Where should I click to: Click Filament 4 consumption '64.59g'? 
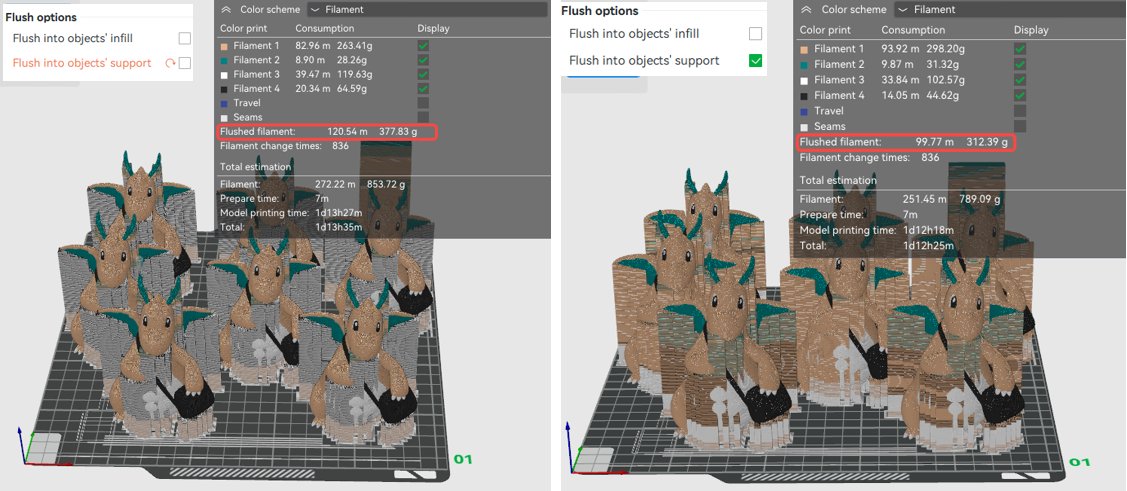(x=352, y=89)
